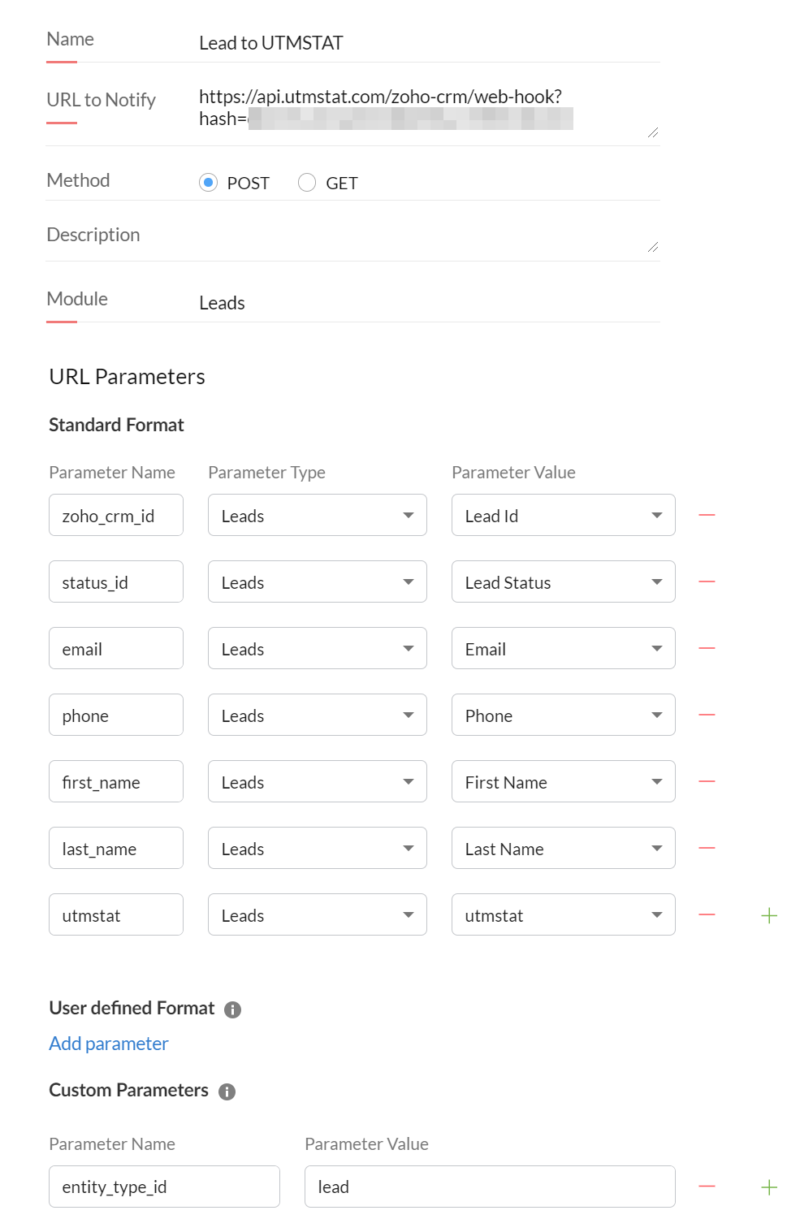Select the POST method radio button
This screenshot has width=800, height=1219.
pos(208,183)
